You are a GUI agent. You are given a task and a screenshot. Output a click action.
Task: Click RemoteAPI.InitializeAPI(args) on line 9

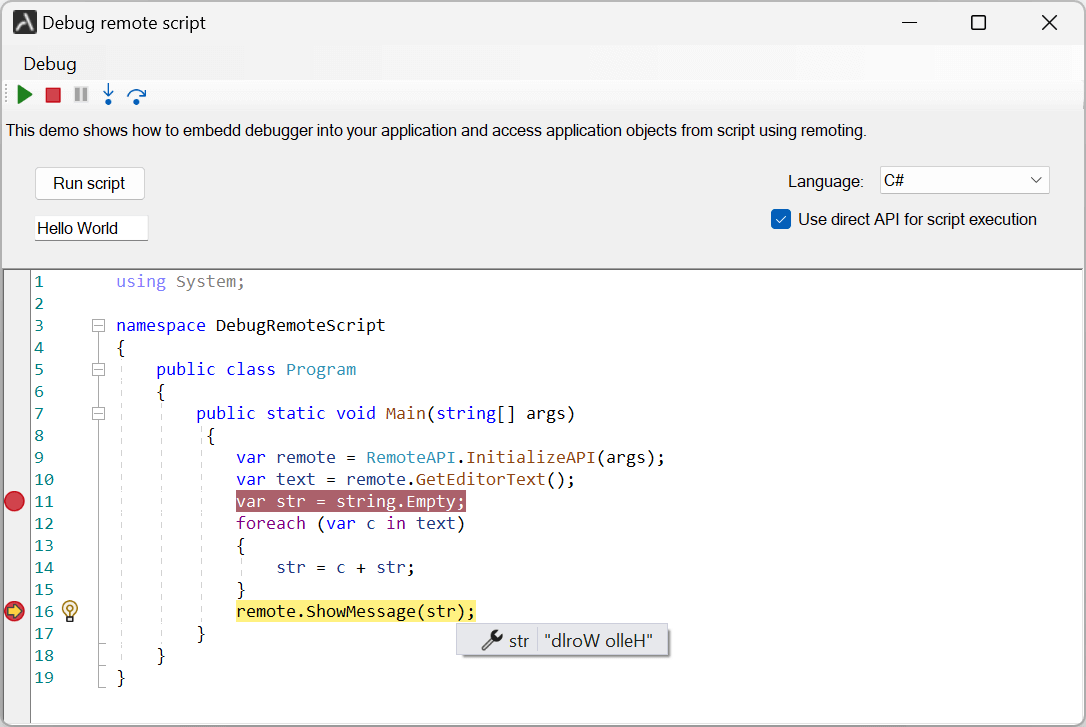[509, 458]
